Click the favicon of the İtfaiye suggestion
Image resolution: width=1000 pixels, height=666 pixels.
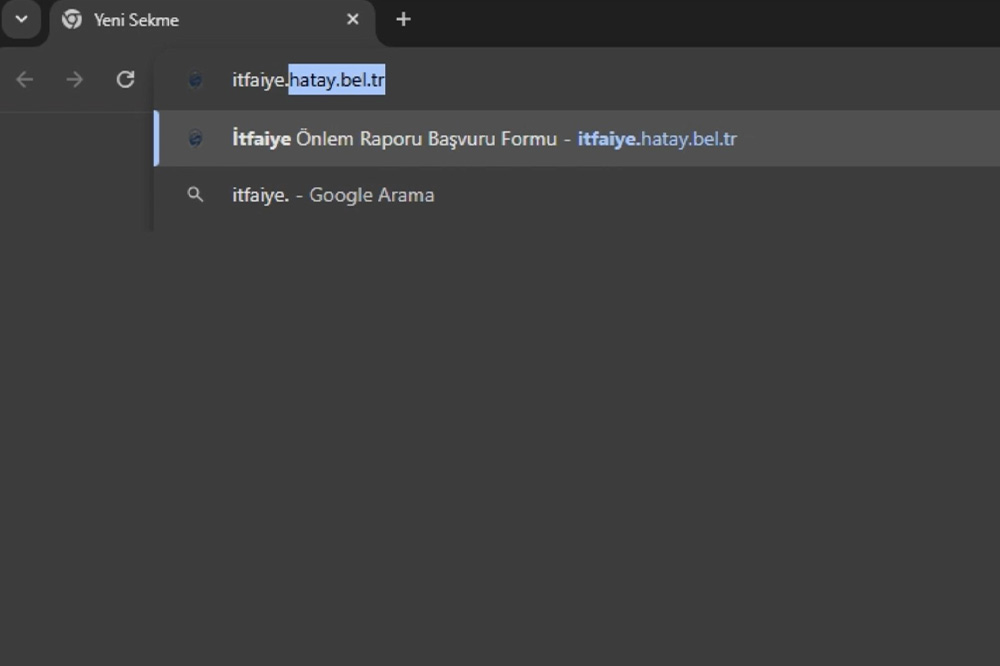coord(196,139)
